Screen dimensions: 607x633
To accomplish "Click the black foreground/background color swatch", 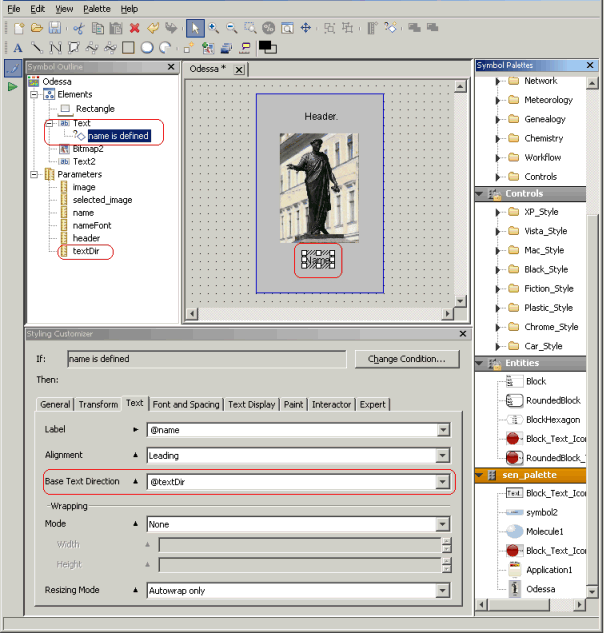I will coord(267,47).
